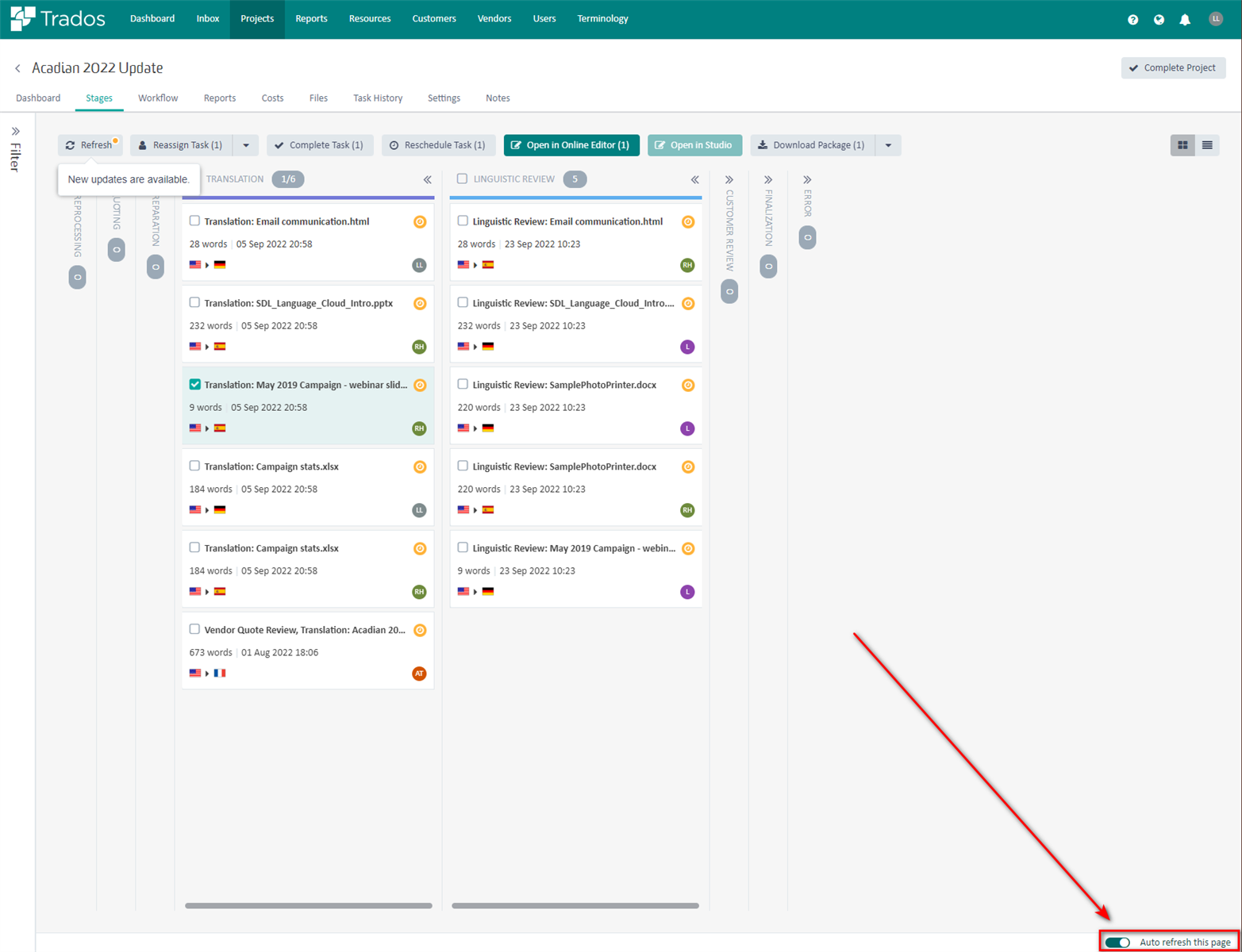Screen dimensions: 1242x952
Task: Expand the Error stage column
Action: click(x=807, y=180)
